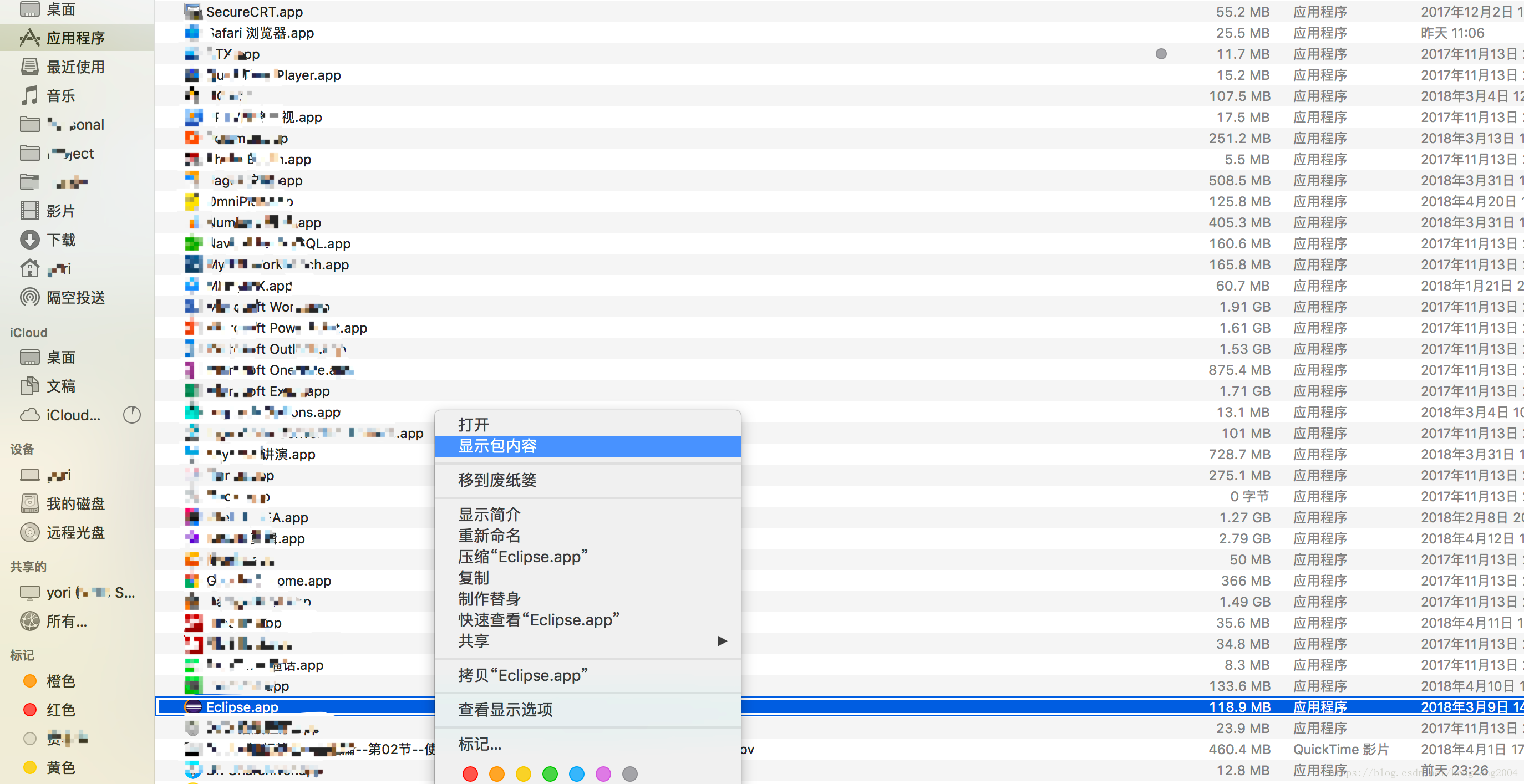Click the SecureCRT.app icon
The width and height of the screenshot is (1524, 784).
pyautogui.click(x=192, y=11)
